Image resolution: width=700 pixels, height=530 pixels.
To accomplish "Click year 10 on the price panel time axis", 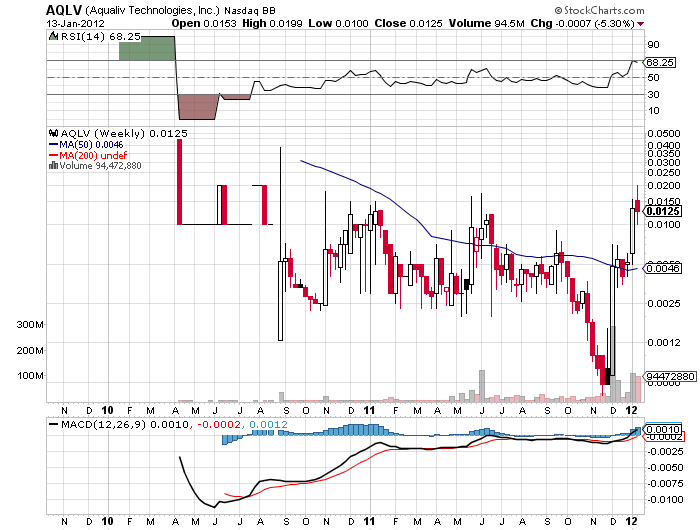I will coord(108,410).
